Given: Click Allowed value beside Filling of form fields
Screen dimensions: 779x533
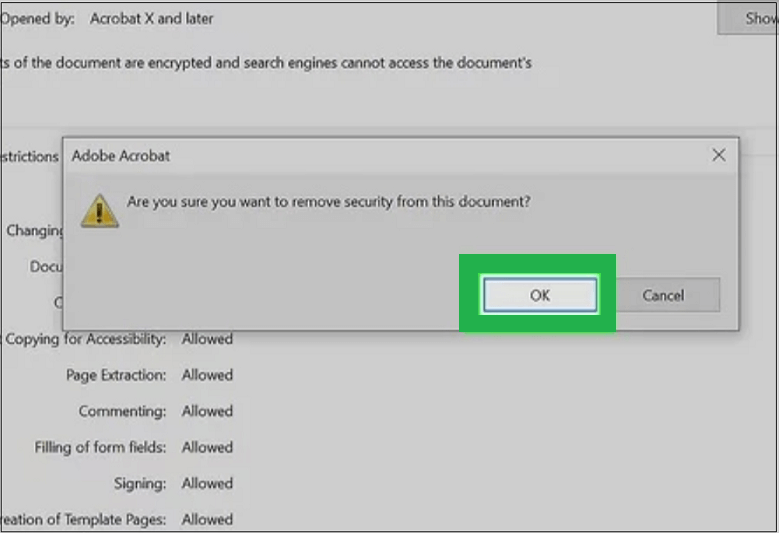Looking at the screenshot, I should click(x=207, y=447).
